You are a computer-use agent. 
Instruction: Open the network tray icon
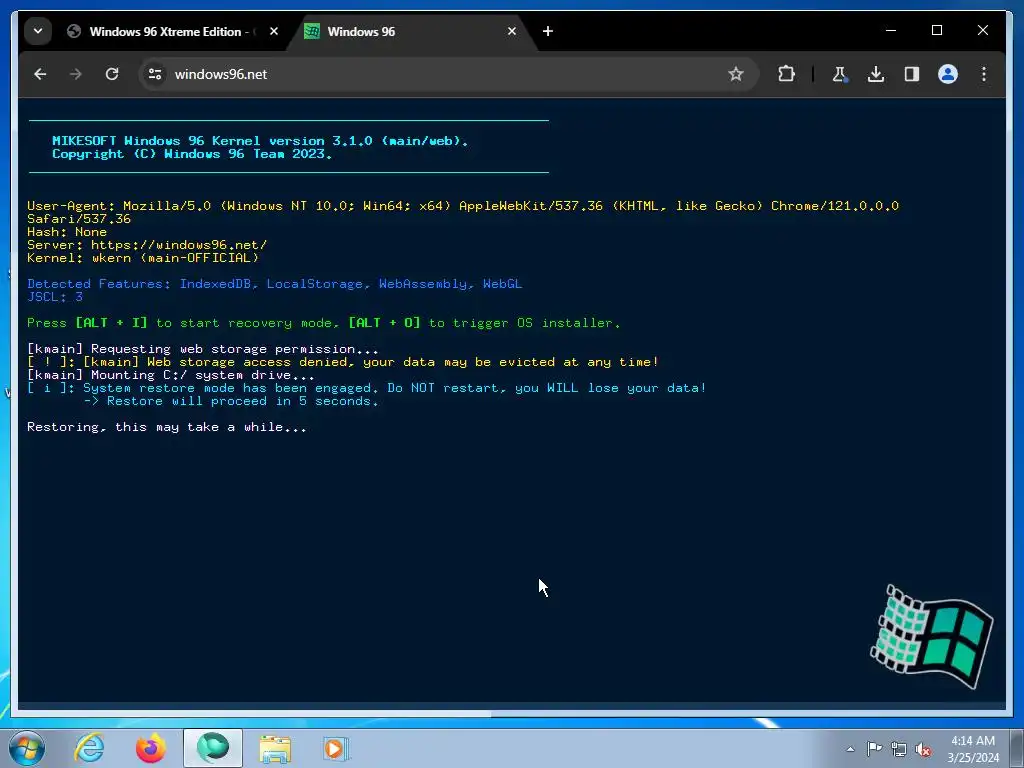tap(899, 749)
